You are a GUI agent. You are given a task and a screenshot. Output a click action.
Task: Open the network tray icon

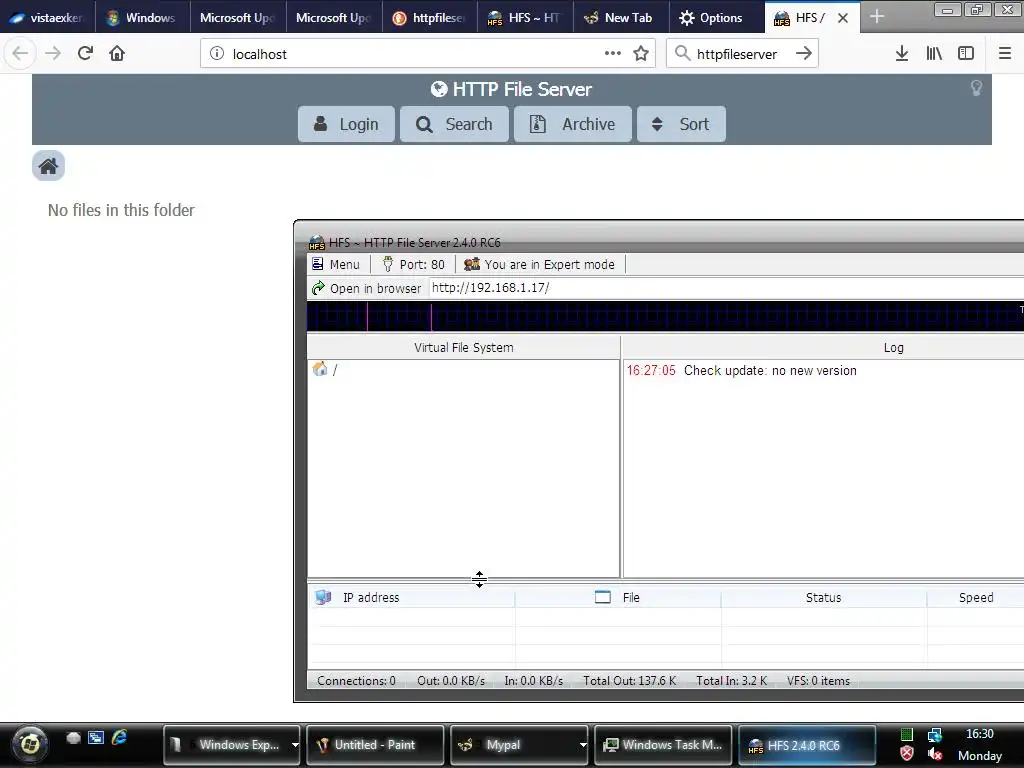[935, 735]
